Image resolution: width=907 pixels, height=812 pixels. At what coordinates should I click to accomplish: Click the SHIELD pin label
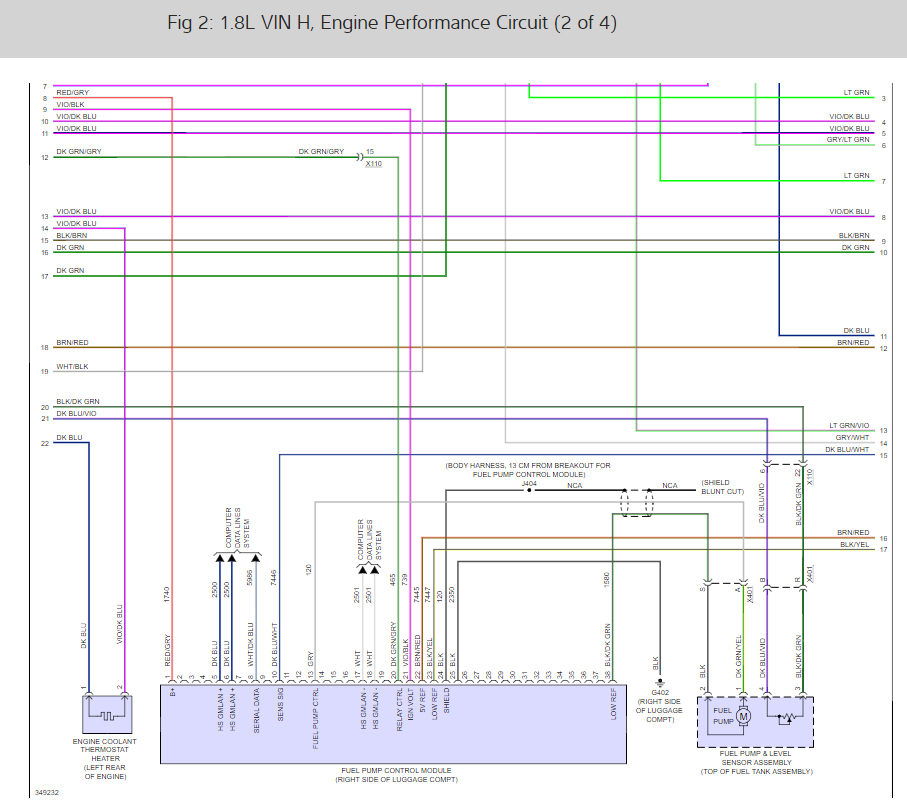pyautogui.click(x=447, y=700)
